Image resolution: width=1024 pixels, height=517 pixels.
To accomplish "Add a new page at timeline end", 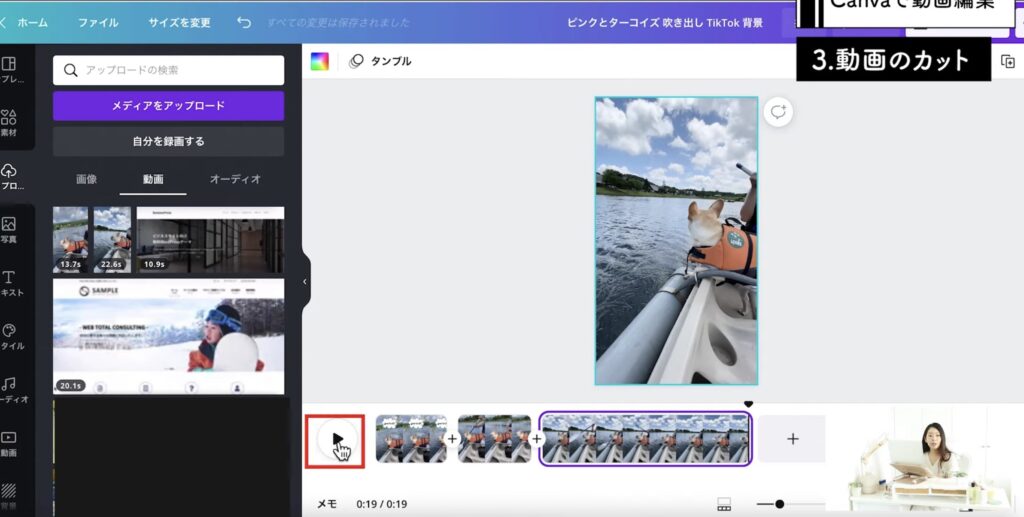I will (x=792, y=439).
